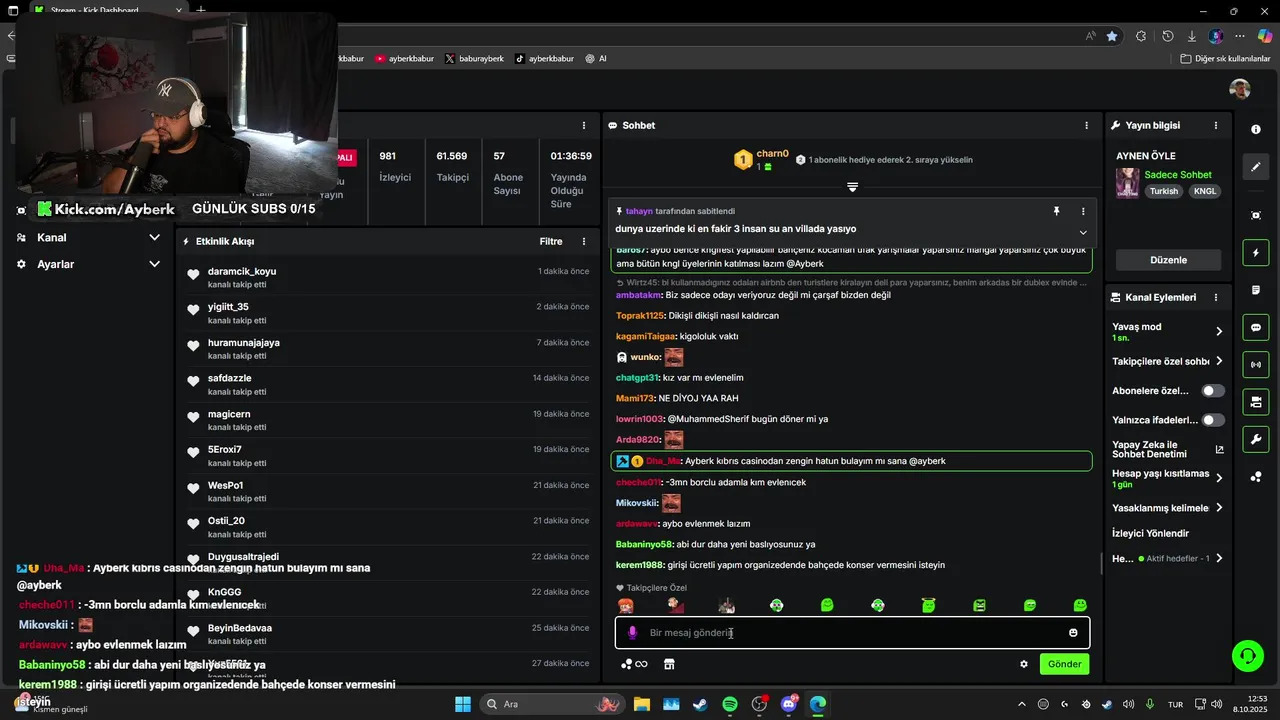Open Hesap yaşı kısıtlaması settings
The width and height of the screenshot is (1280, 720).
[x=1168, y=478]
